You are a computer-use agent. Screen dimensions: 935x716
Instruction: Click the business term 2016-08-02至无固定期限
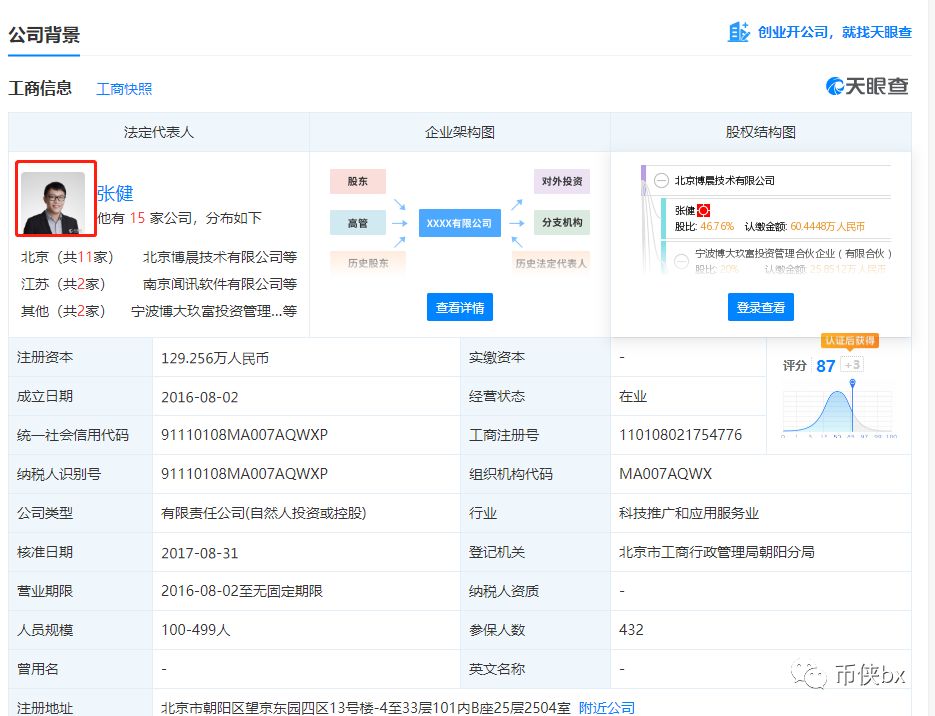(x=242, y=591)
